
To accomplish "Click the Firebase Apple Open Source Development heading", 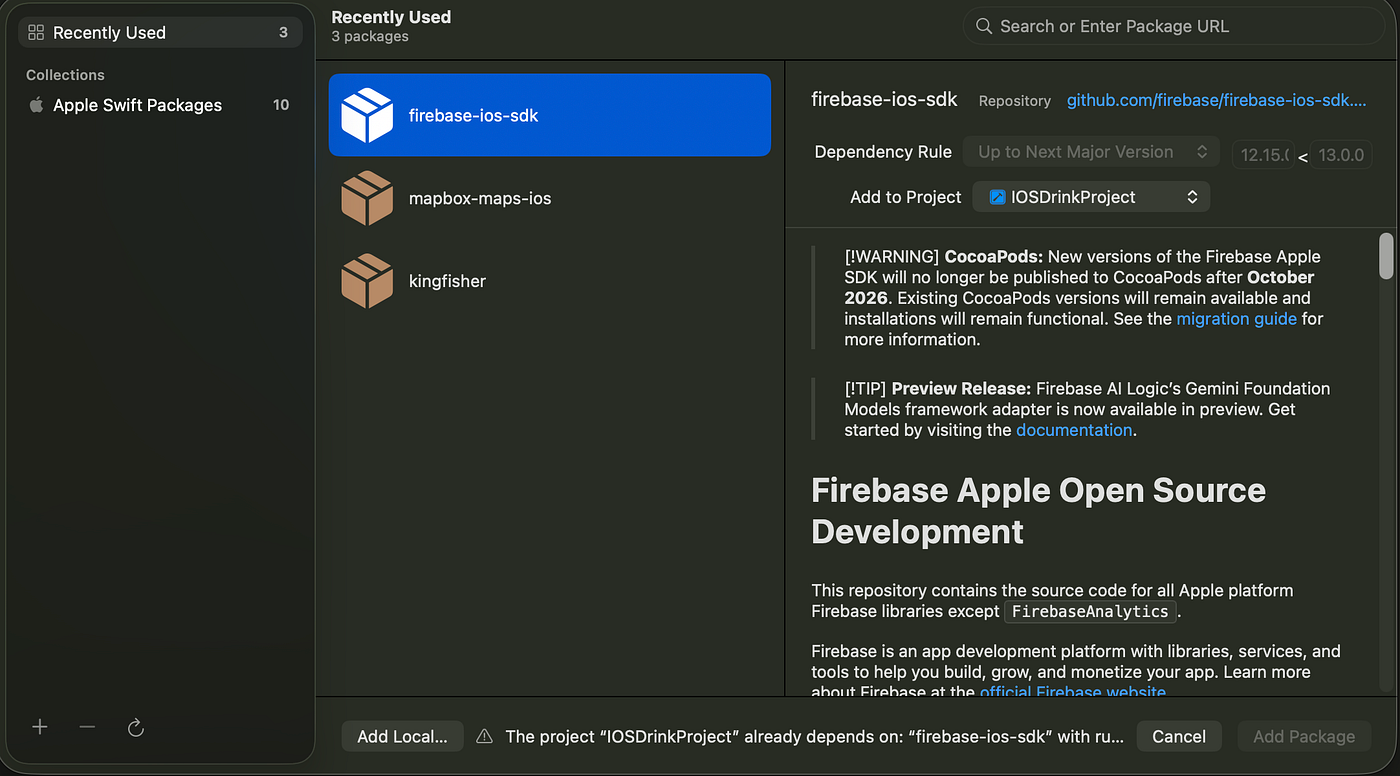I will pyautogui.click(x=1038, y=511).
